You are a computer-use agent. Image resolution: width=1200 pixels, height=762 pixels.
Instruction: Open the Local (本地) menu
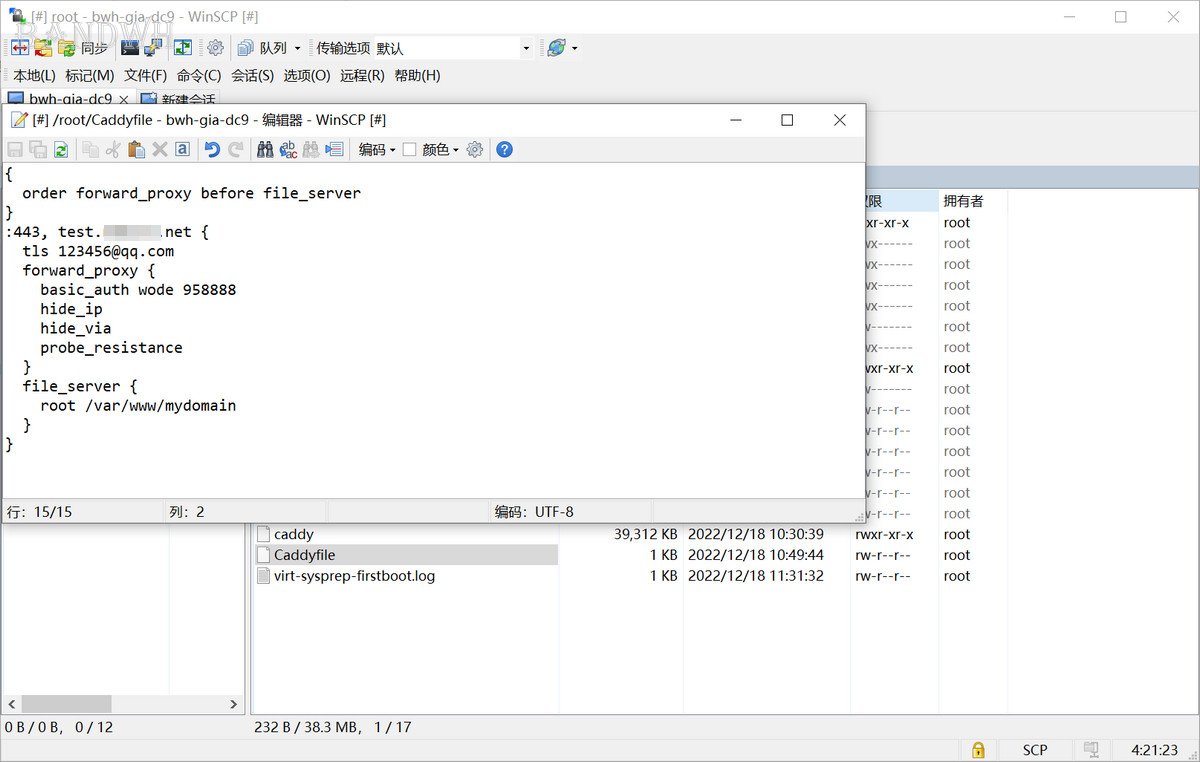coord(34,75)
